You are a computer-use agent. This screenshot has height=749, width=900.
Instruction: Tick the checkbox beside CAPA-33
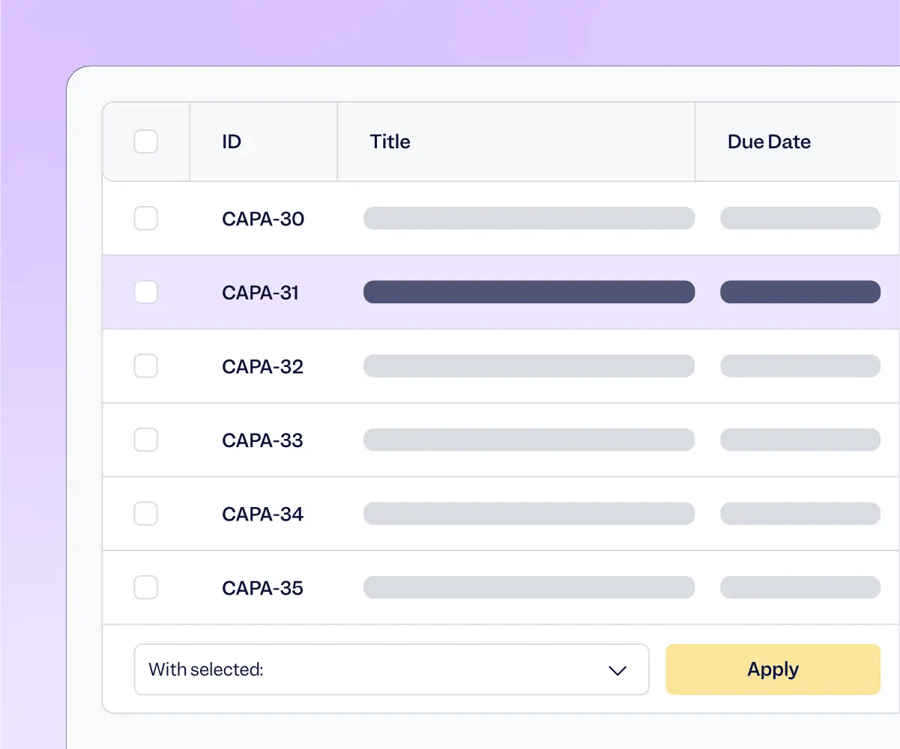point(145,440)
